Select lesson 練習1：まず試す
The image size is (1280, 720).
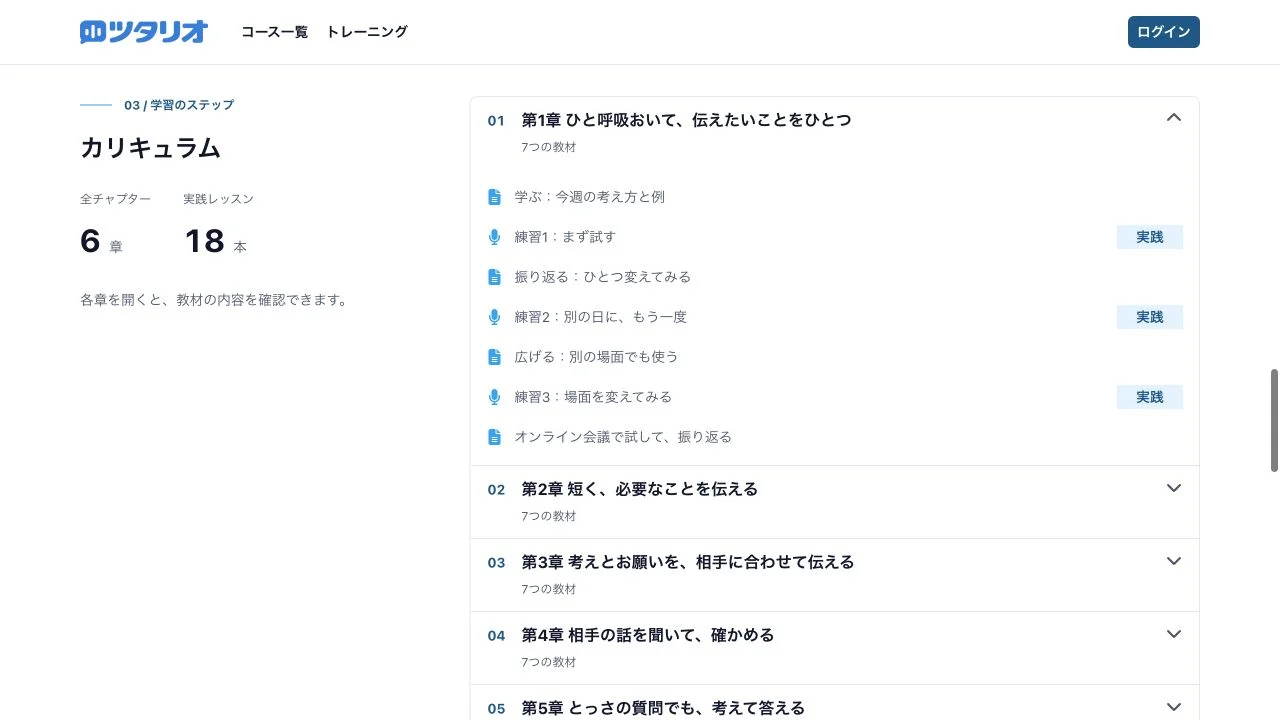pyautogui.click(x=565, y=237)
